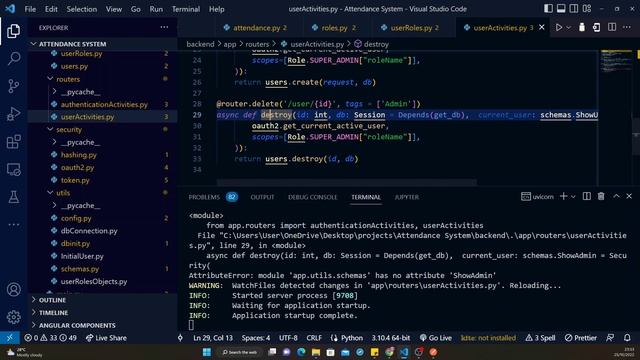Open the Testing flask view

[13, 197]
